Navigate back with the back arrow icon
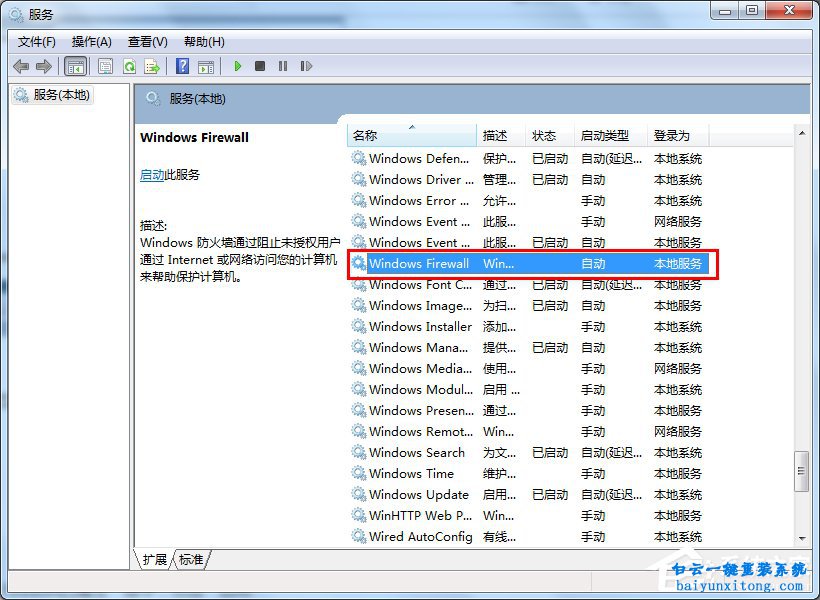 click(21, 66)
